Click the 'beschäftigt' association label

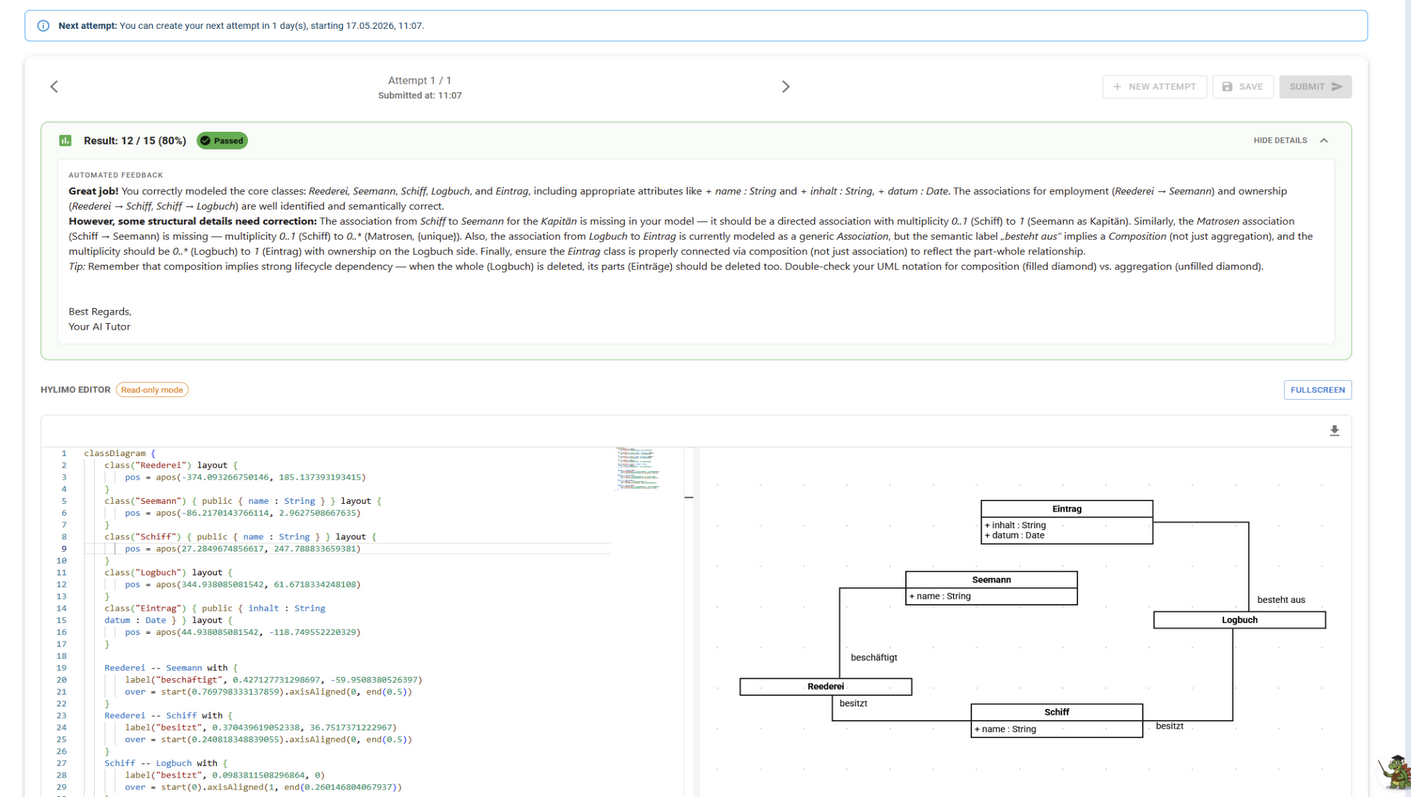(874, 658)
